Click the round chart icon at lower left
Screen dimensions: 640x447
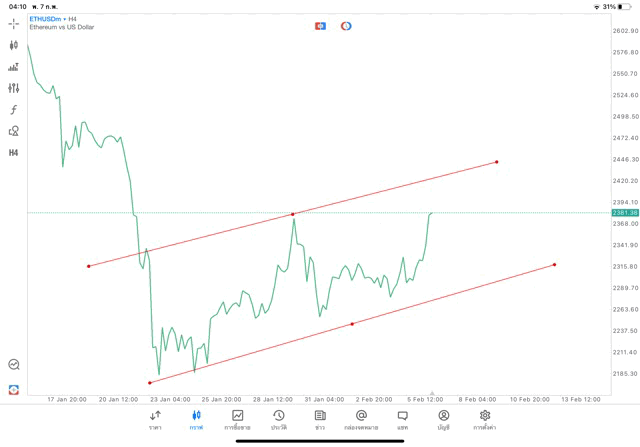(x=14, y=365)
